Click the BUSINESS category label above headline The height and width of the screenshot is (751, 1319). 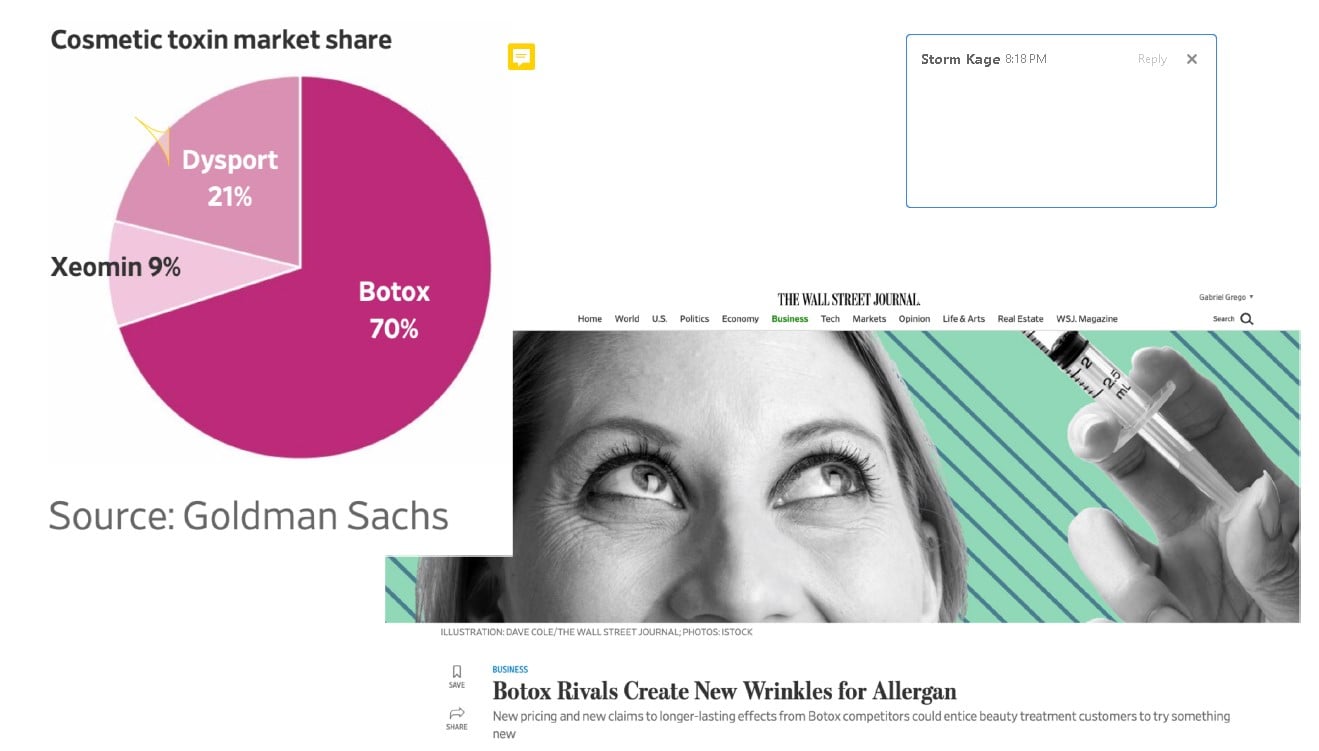coord(510,670)
